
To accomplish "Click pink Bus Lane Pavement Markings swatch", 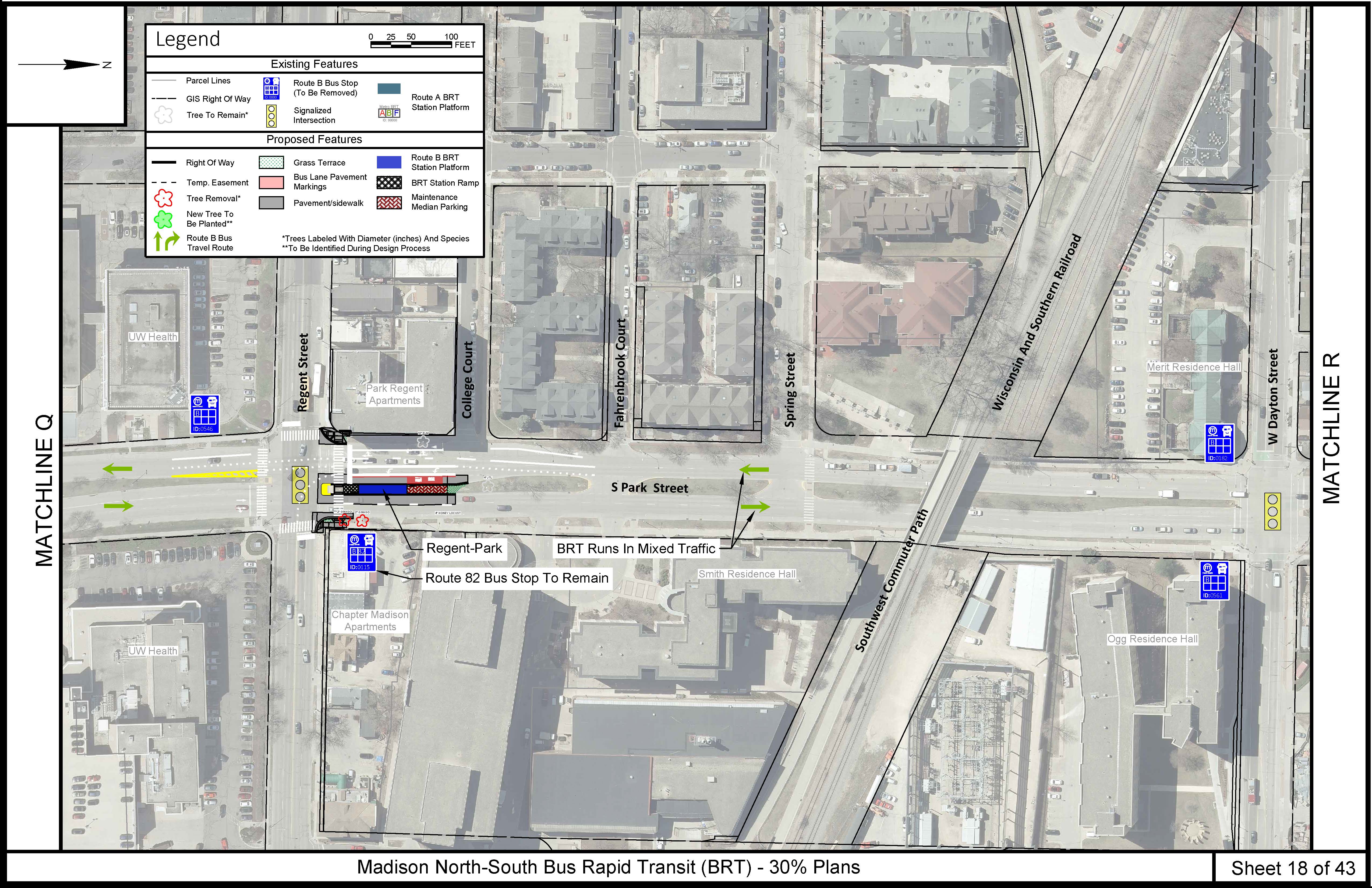I will [x=271, y=182].
